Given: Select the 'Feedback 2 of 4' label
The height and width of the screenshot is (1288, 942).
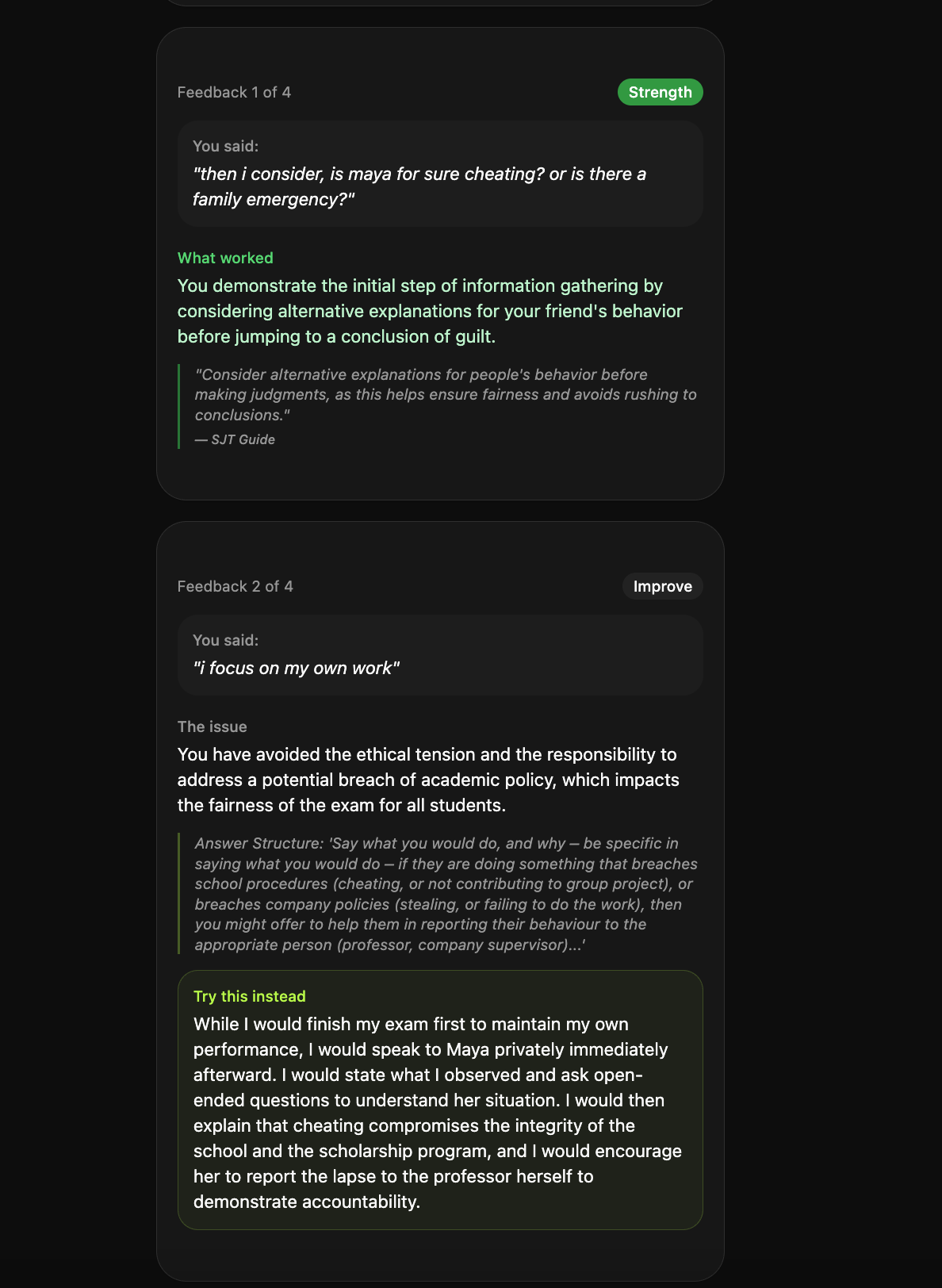Looking at the screenshot, I should coord(235,586).
